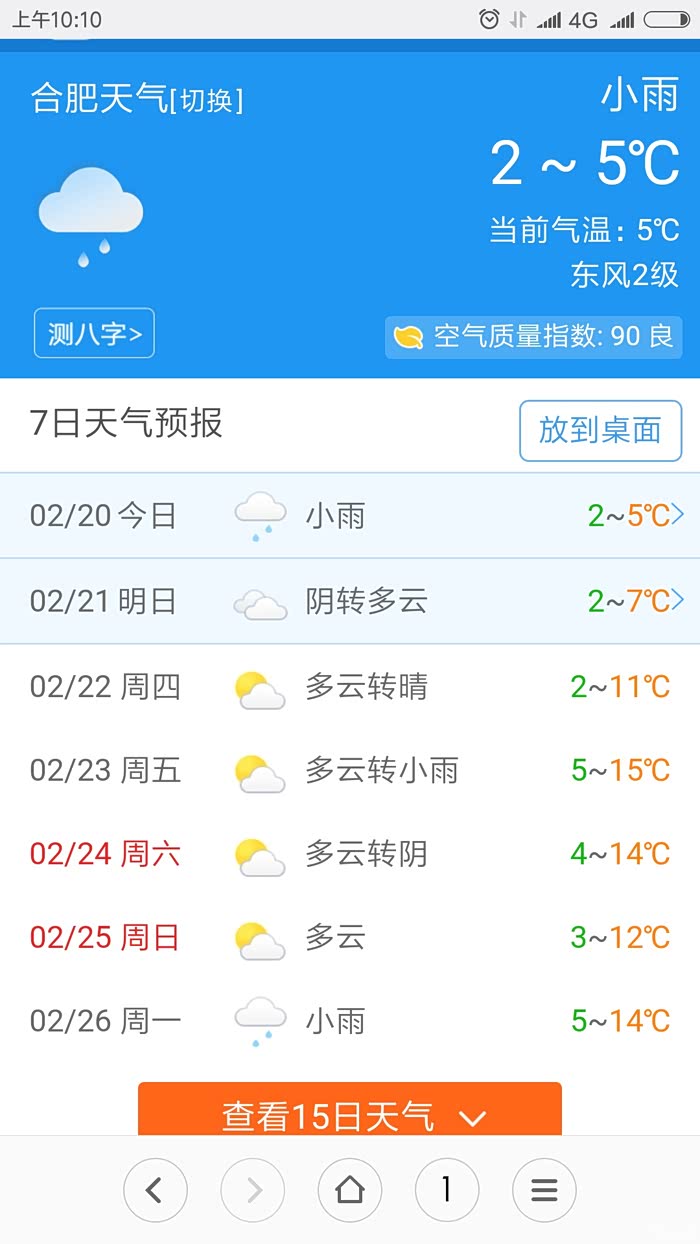Select the 02/24 周六 forecast row
The image size is (700, 1244).
click(x=350, y=855)
